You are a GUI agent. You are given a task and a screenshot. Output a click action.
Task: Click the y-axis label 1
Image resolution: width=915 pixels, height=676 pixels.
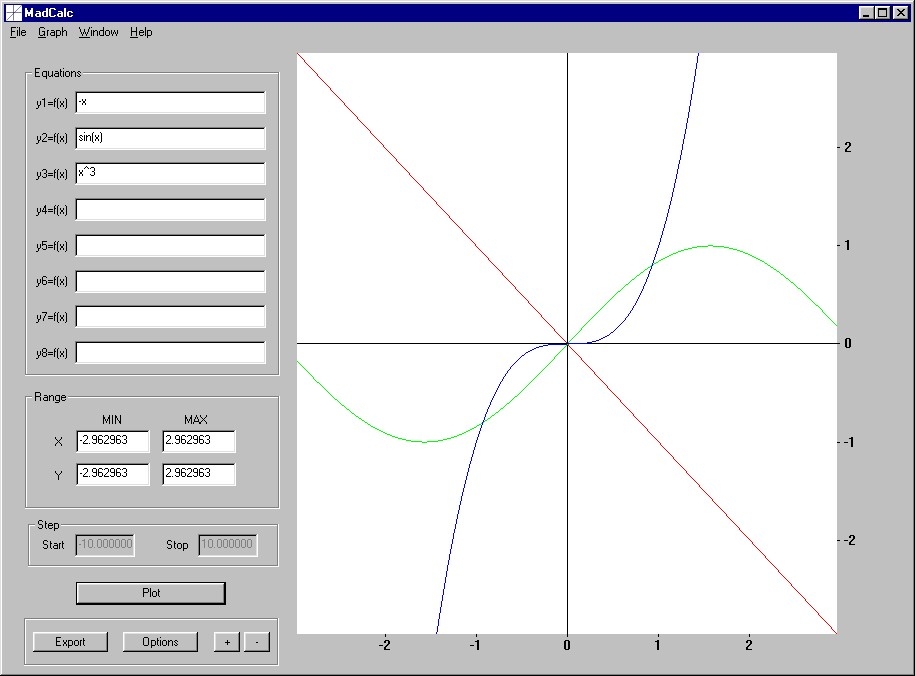tap(847, 246)
